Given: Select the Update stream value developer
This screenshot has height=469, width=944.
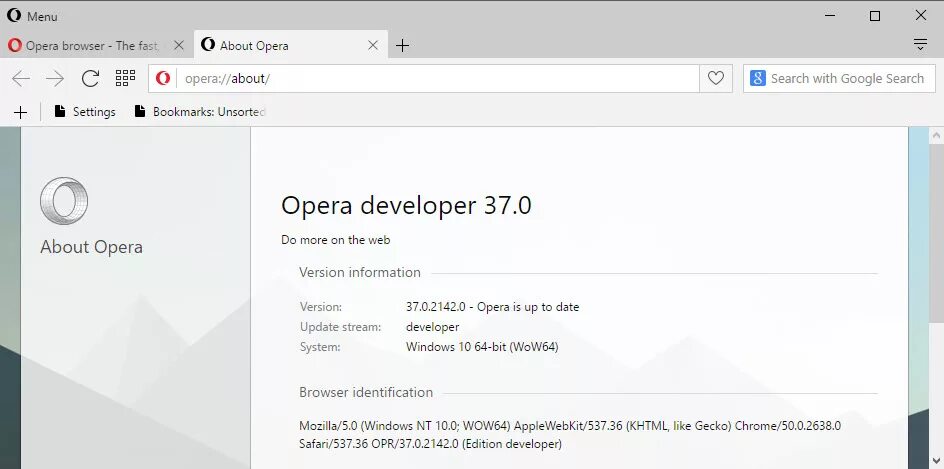Looking at the screenshot, I should 432,327.
